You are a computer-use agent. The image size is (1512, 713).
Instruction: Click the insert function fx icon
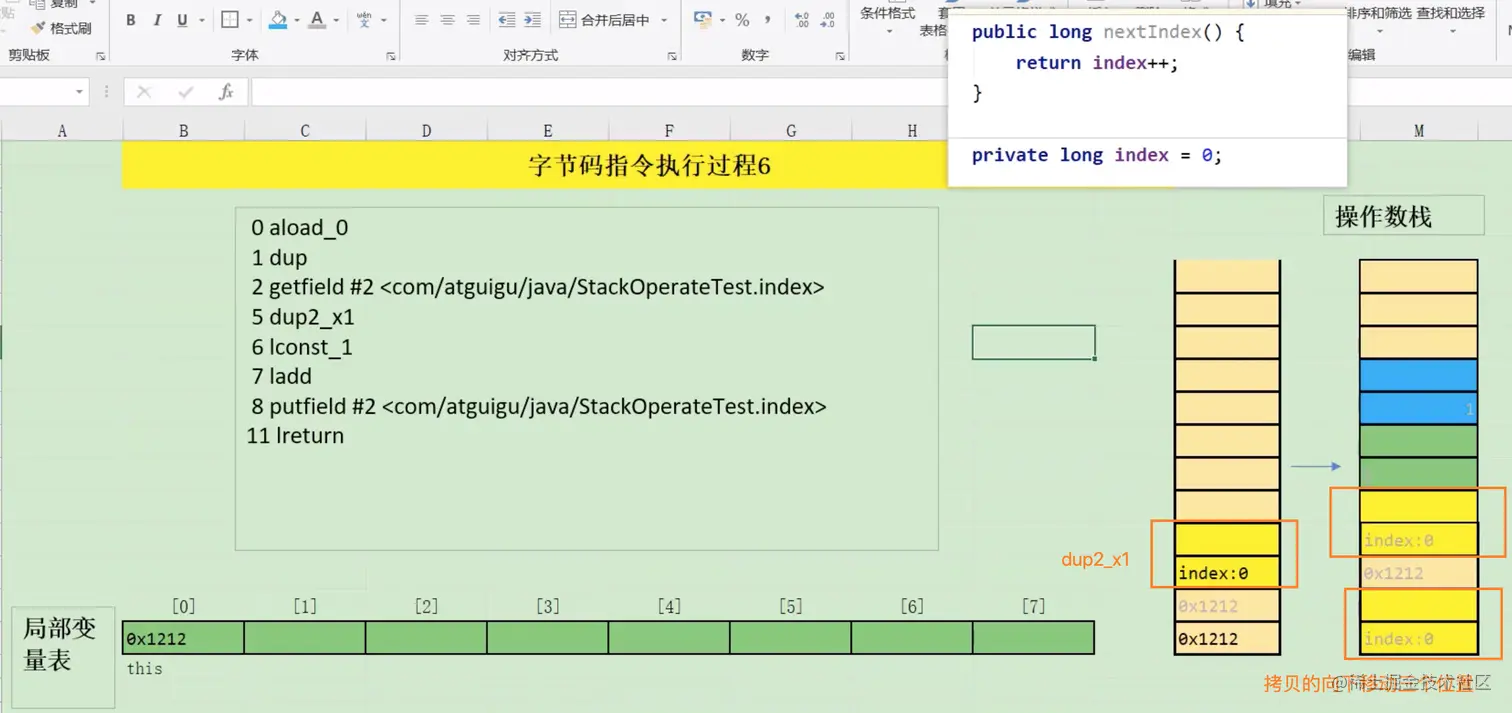pyautogui.click(x=226, y=92)
